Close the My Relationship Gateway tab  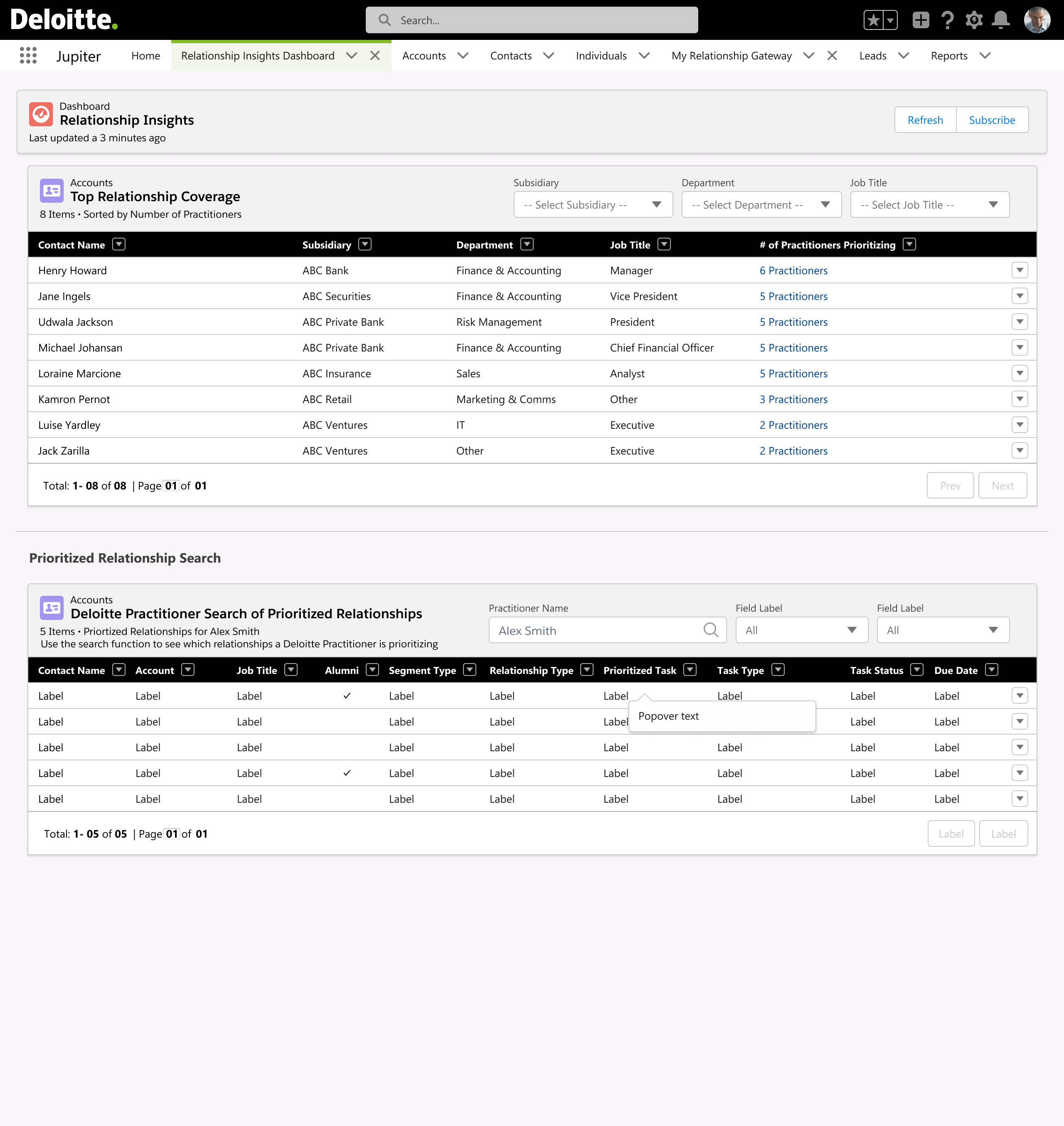tap(832, 56)
